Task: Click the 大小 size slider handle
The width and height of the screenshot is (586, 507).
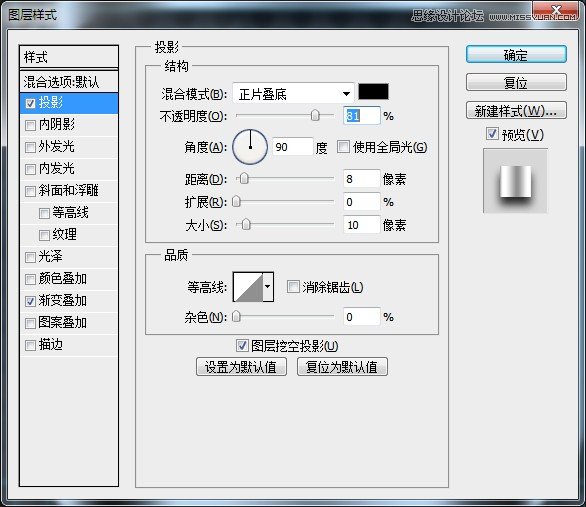Action: pyautogui.click(x=246, y=225)
